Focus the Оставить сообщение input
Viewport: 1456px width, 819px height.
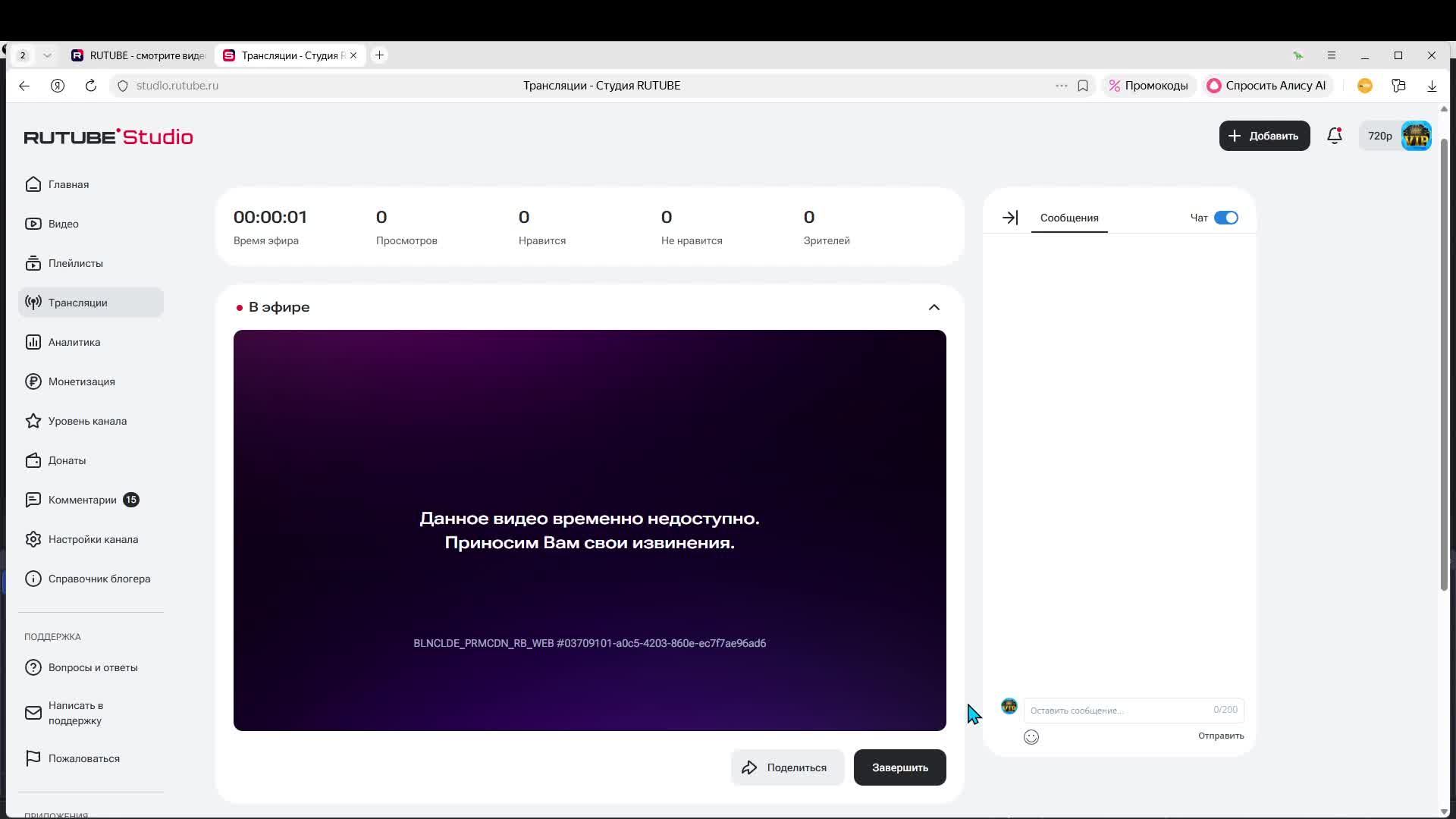pos(1134,710)
